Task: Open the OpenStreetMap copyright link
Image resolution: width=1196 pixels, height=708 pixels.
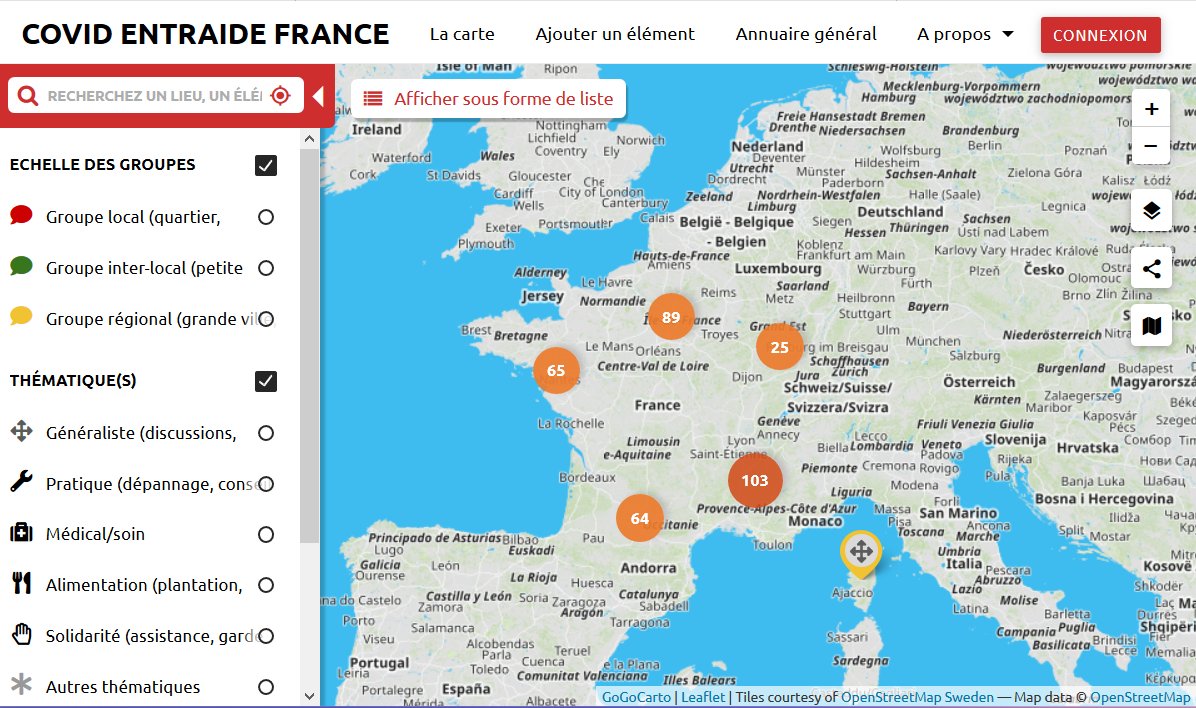Action: coord(1140,697)
